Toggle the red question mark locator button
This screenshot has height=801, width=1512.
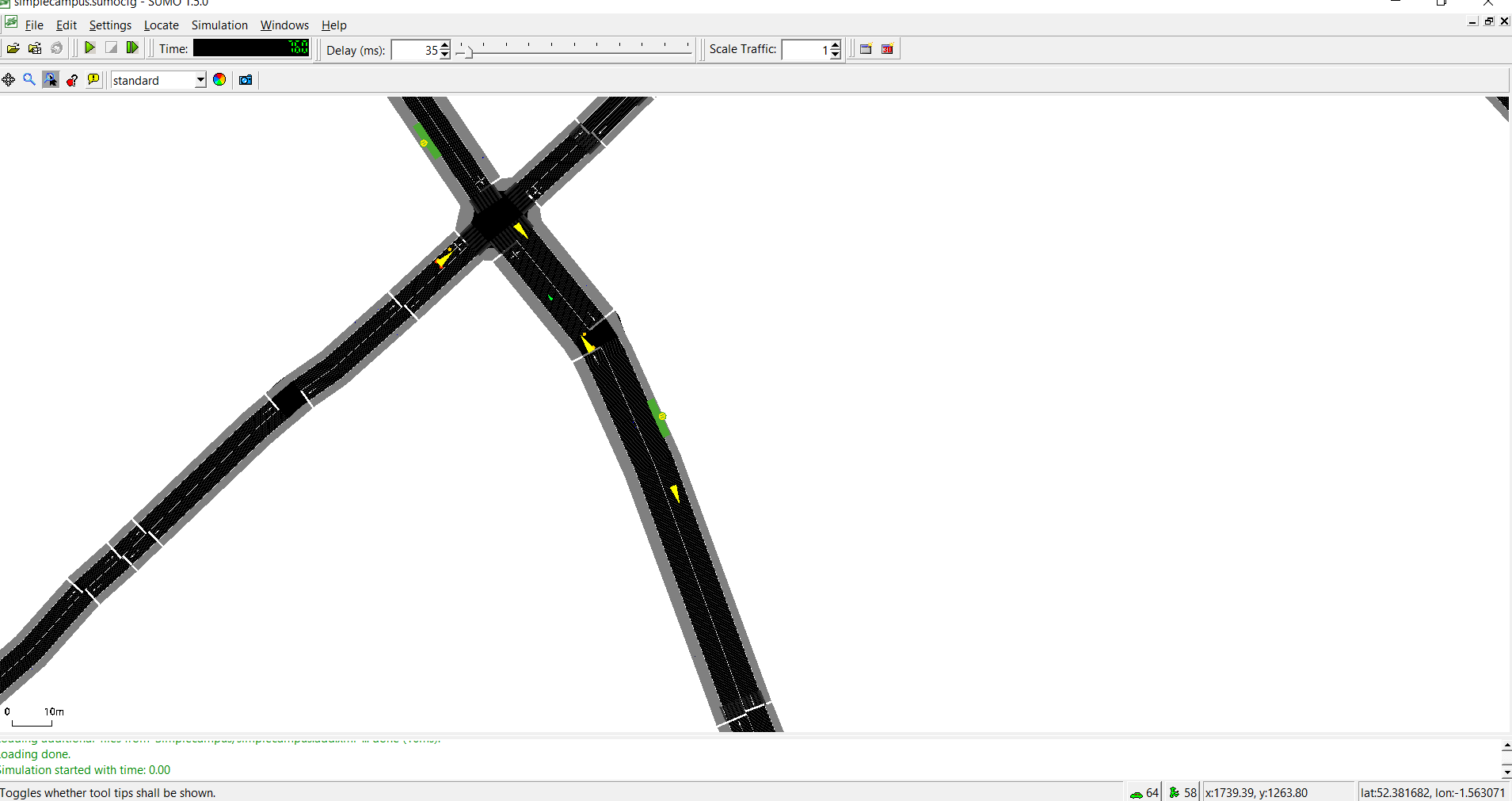click(x=72, y=80)
